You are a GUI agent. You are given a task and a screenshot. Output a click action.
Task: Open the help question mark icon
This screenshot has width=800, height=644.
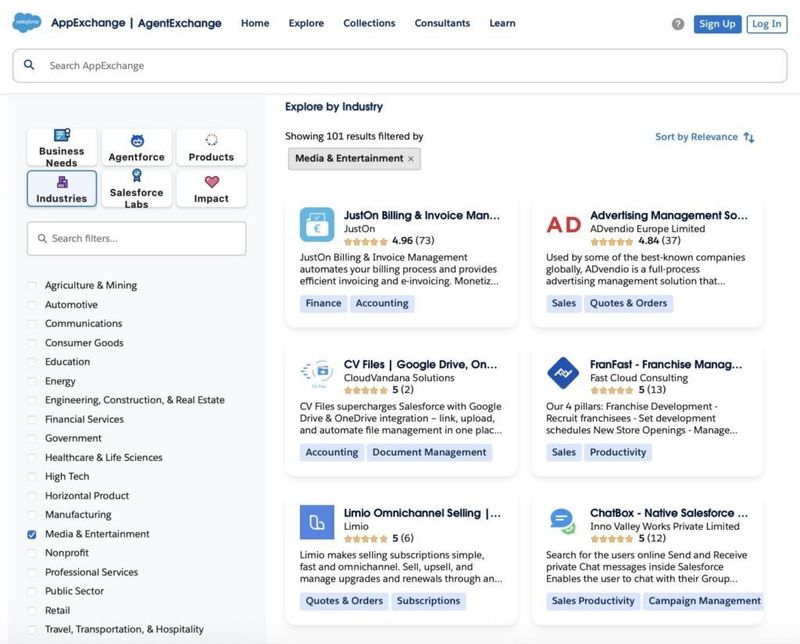point(678,23)
